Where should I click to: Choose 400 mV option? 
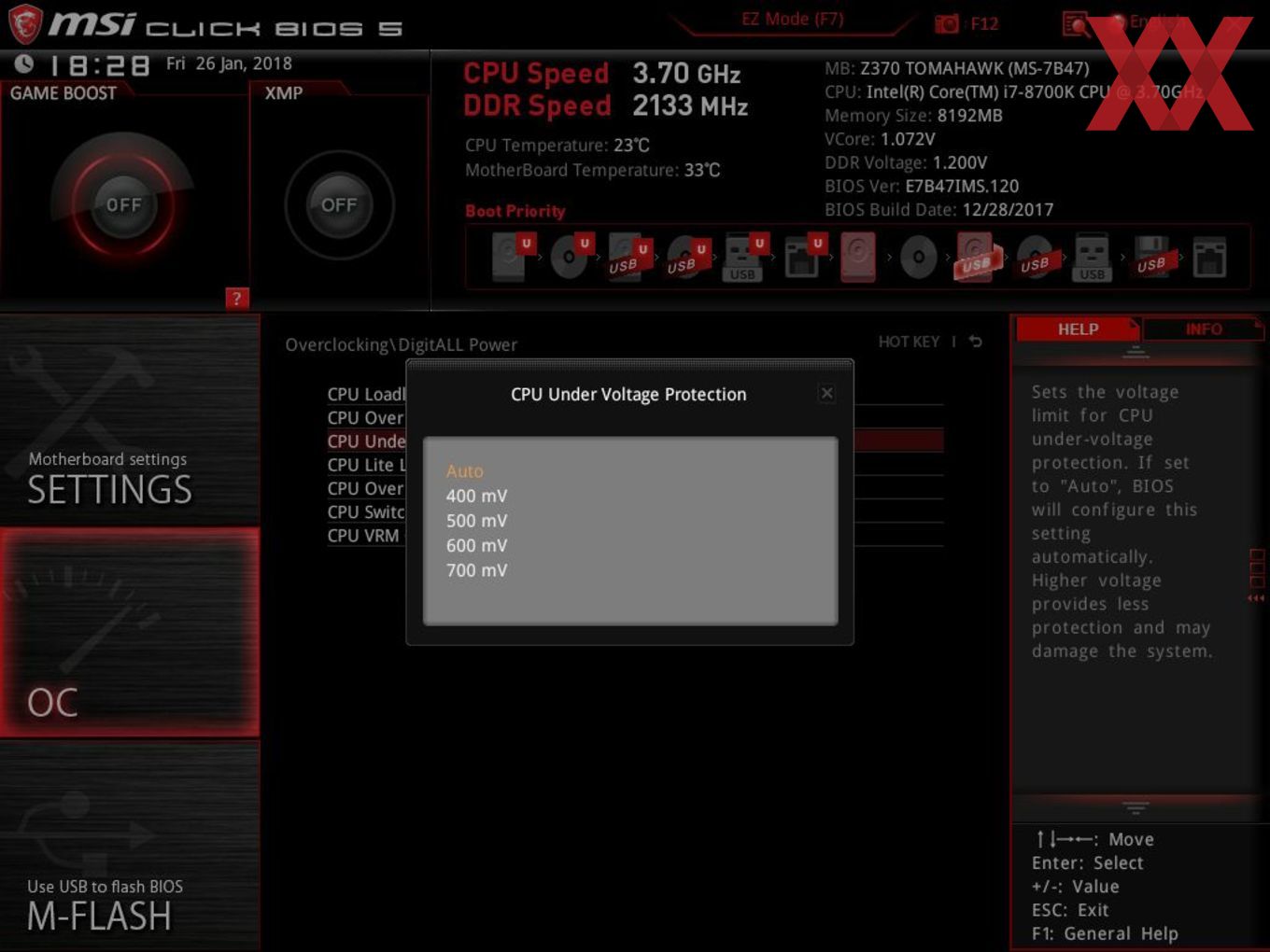(x=476, y=496)
